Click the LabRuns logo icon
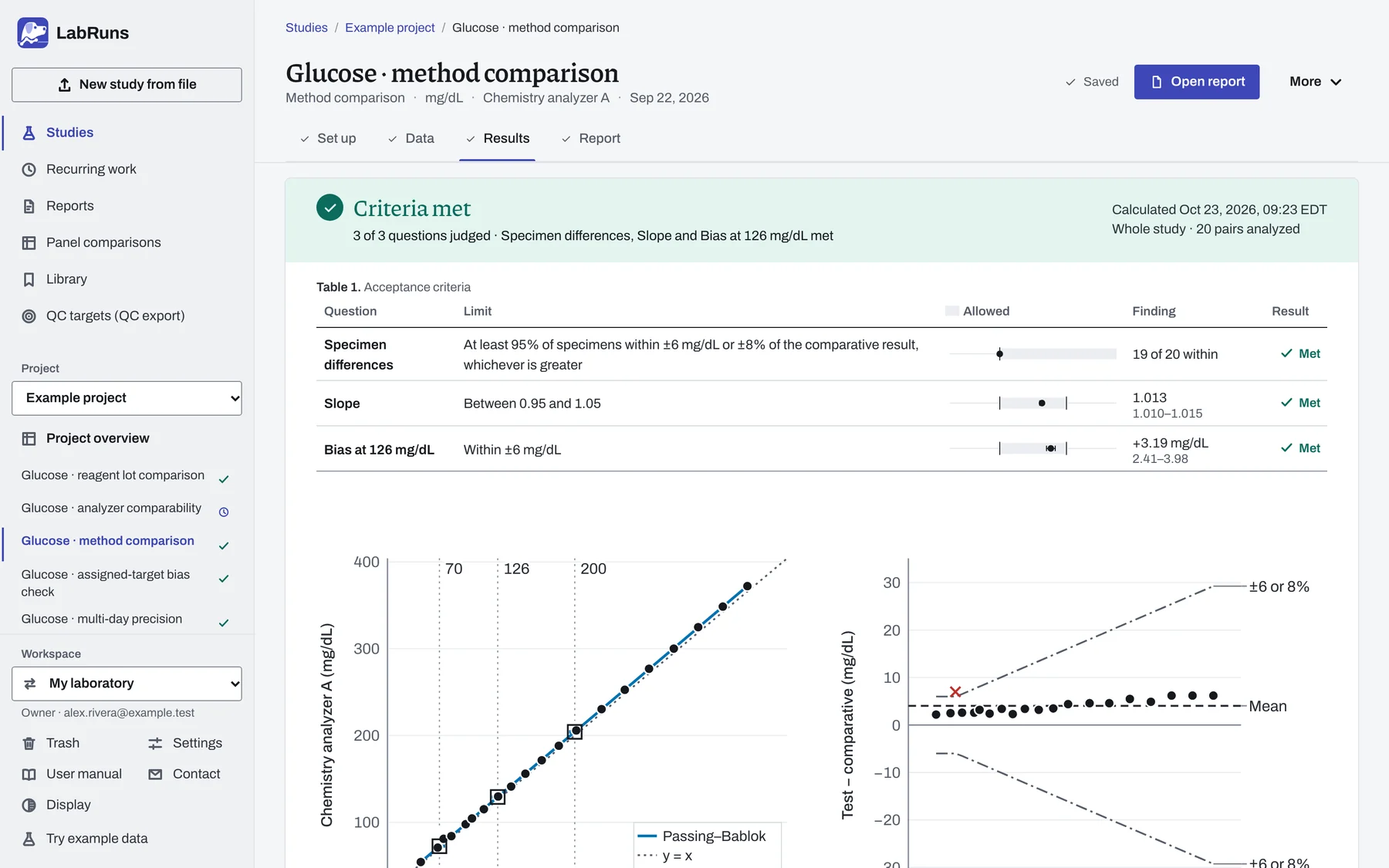Image resolution: width=1389 pixels, height=868 pixels. (x=32, y=33)
